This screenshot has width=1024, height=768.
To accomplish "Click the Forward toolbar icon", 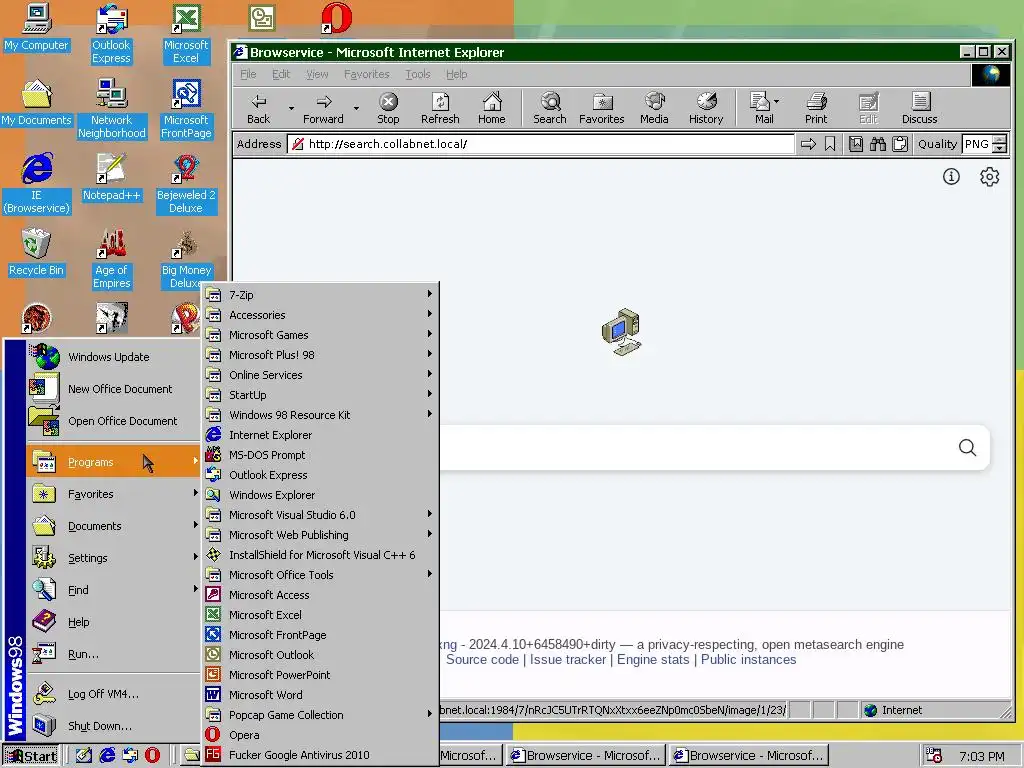I will (x=323, y=108).
